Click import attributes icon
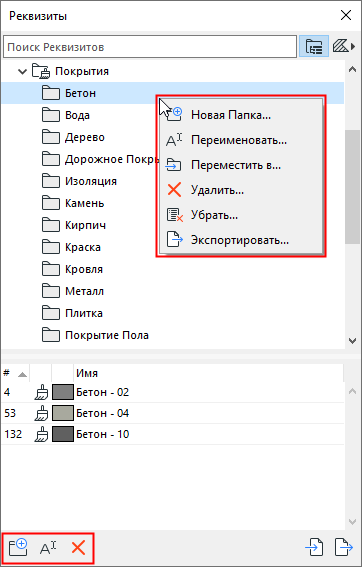362x567 pixels. 314,547
